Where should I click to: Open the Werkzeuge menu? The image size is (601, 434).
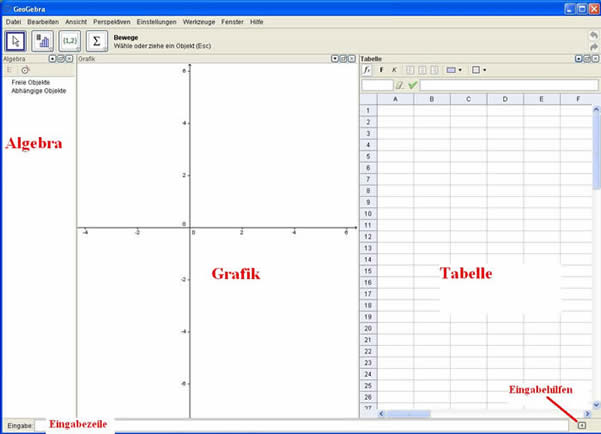pyautogui.click(x=199, y=22)
